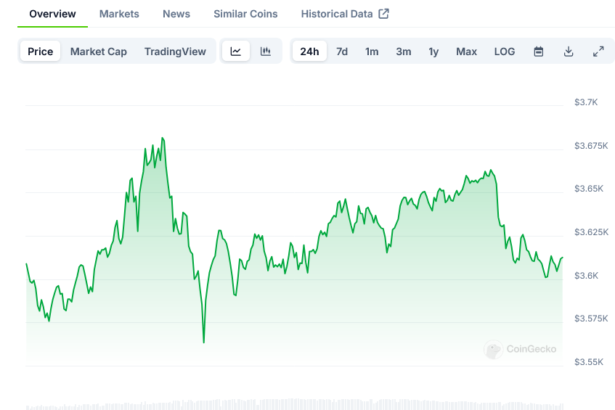Viewport: 615px width, 410px height.
Task: Select the Price chart mode
Action: 41,52
